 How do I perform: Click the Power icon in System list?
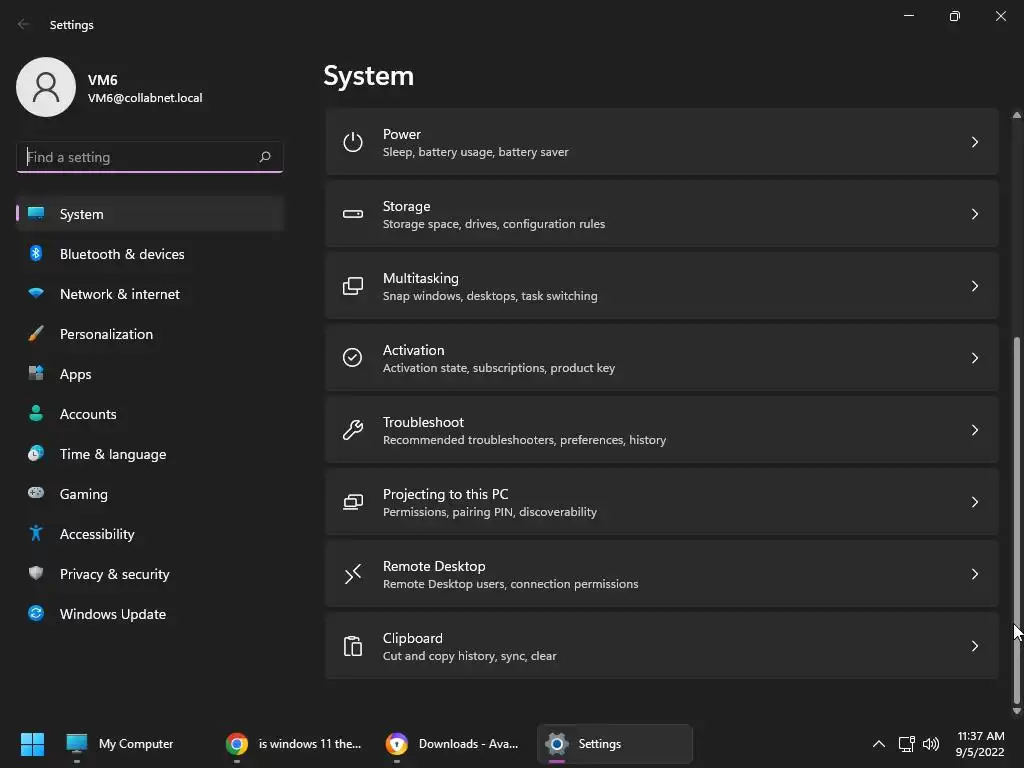[353, 142]
